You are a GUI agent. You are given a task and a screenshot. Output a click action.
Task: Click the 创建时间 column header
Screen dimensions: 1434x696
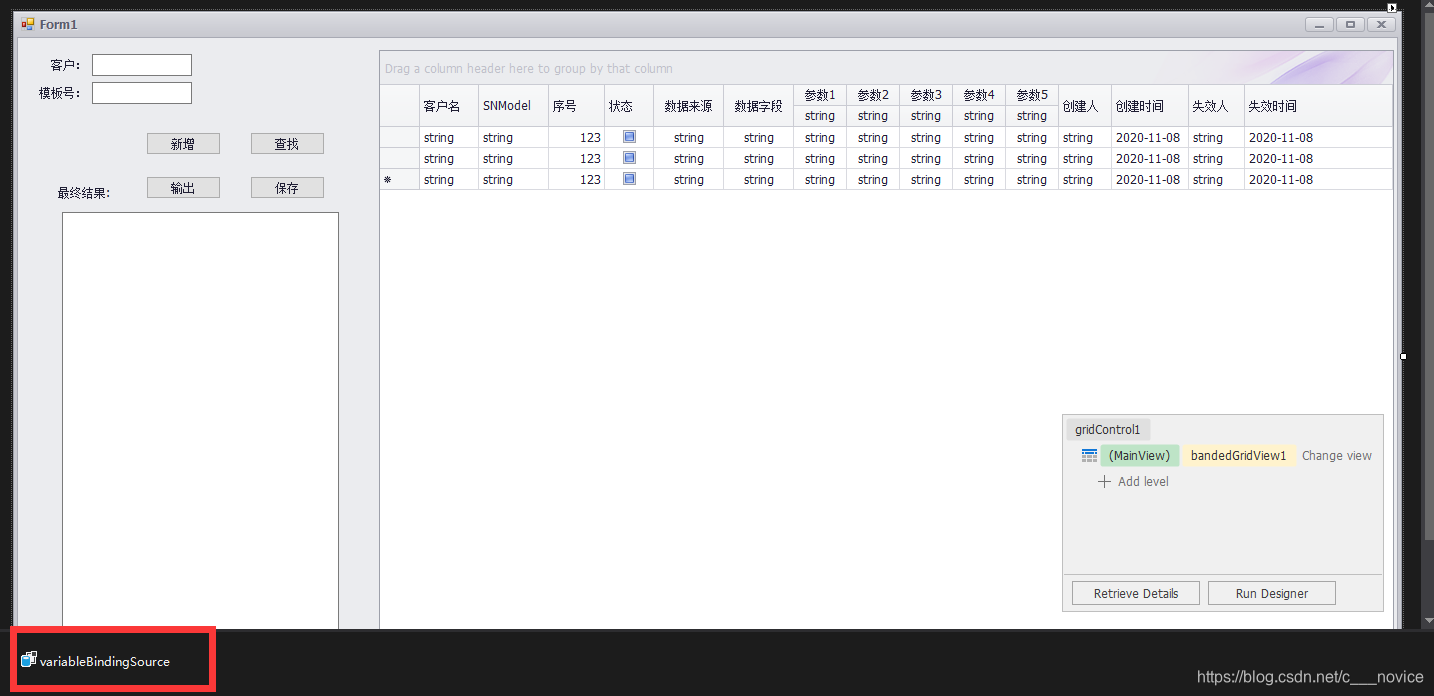1150,106
